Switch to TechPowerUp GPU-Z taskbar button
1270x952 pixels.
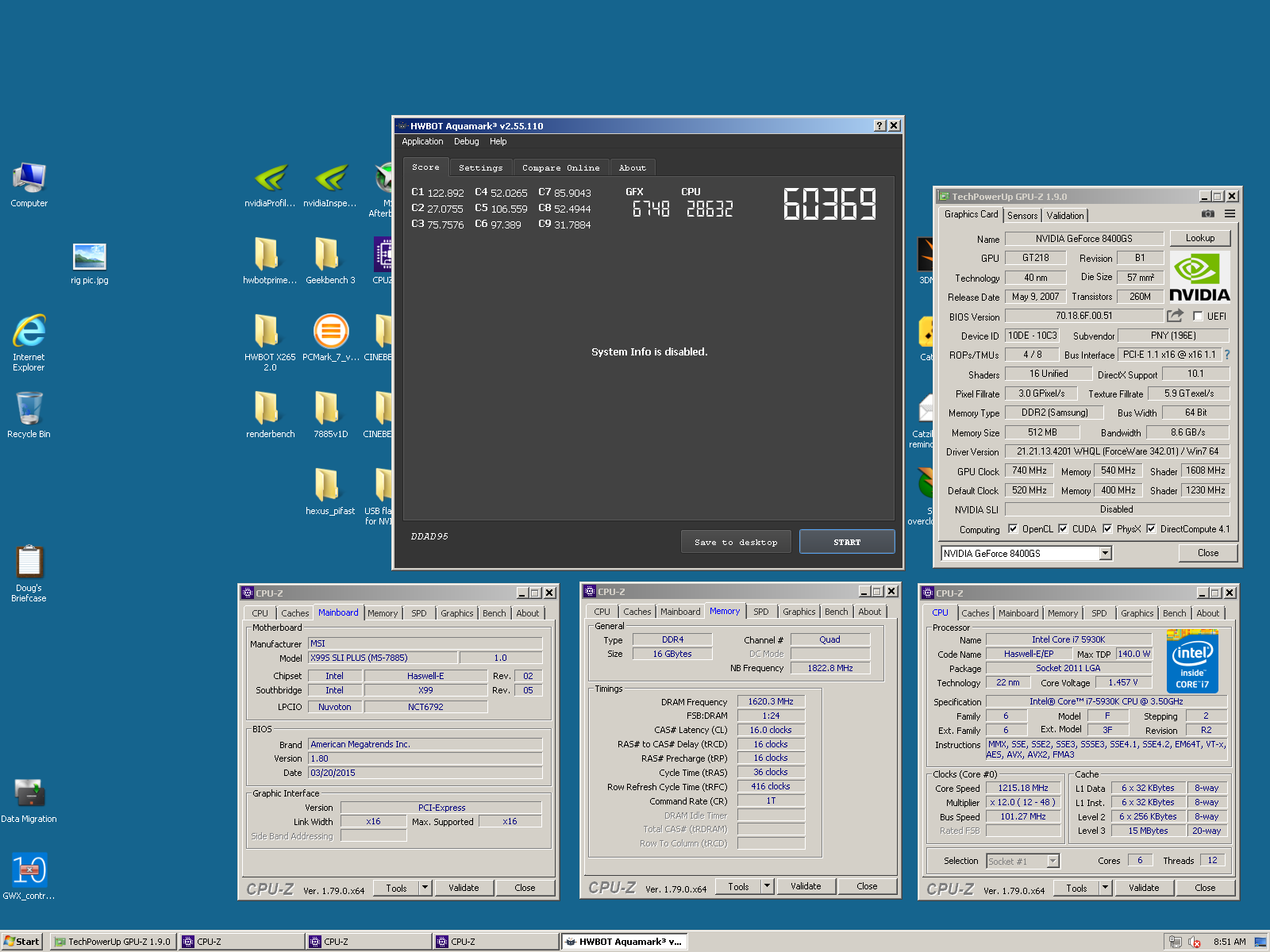click(113, 942)
